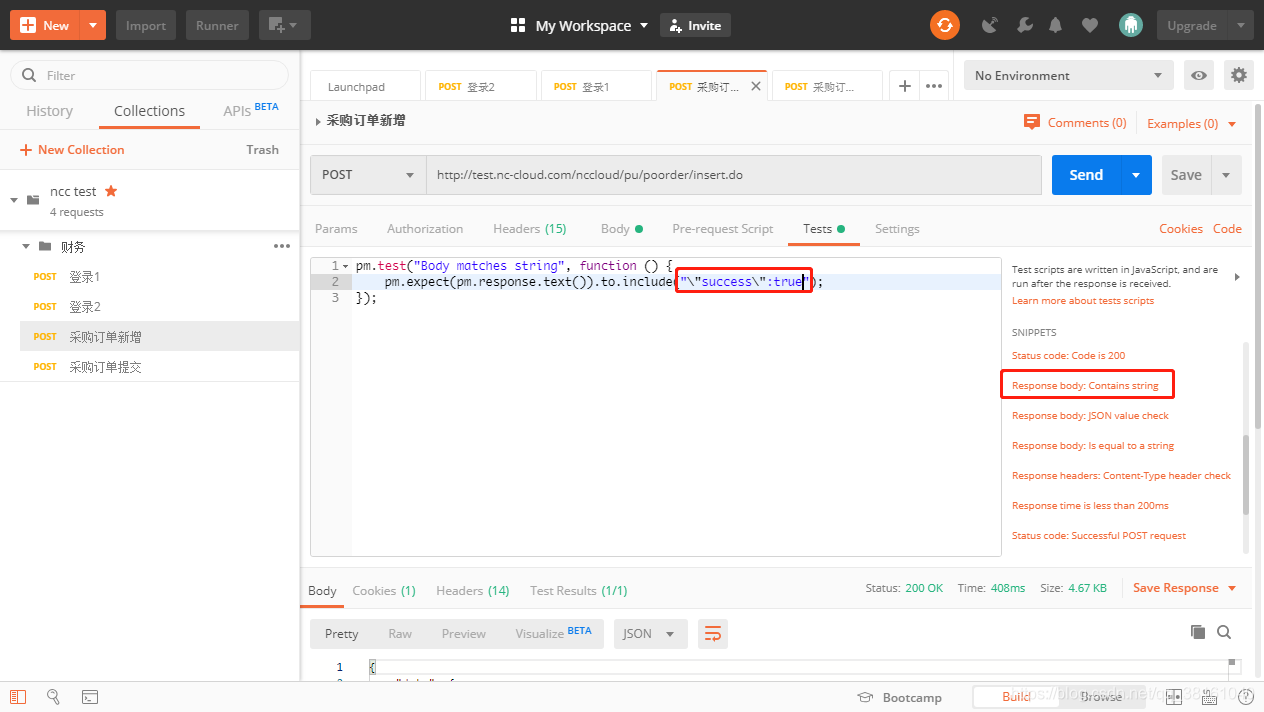The image size is (1264, 712).
Task: Toggle the sidebar with the bottom-left icon
Action: pos(18,697)
